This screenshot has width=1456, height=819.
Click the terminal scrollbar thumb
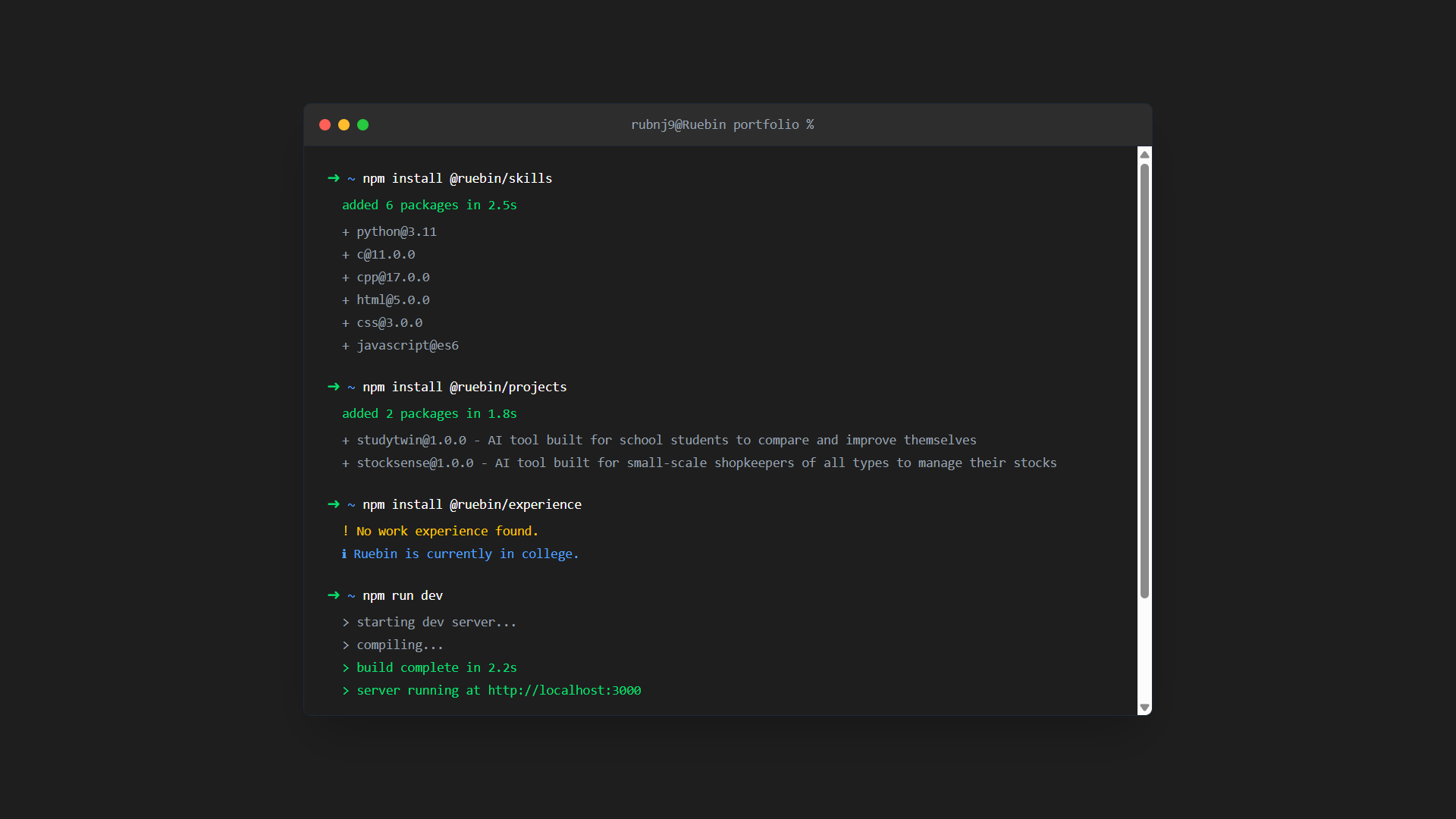point(1144,379)
